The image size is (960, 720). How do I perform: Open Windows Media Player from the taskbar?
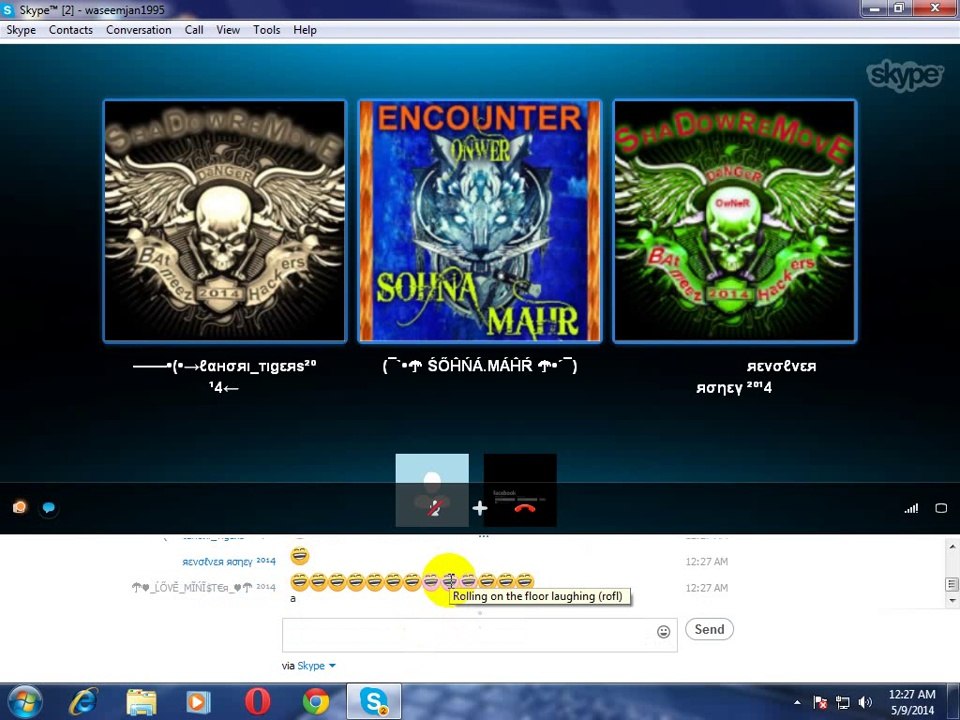pyautogui.click(x=198, y=702)
